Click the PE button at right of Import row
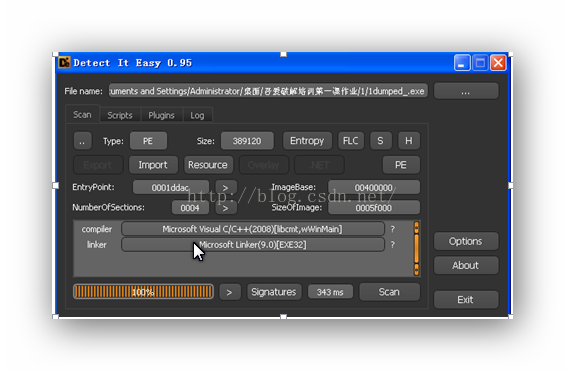This screenshot has width=565, height=371. pos(401,165)
